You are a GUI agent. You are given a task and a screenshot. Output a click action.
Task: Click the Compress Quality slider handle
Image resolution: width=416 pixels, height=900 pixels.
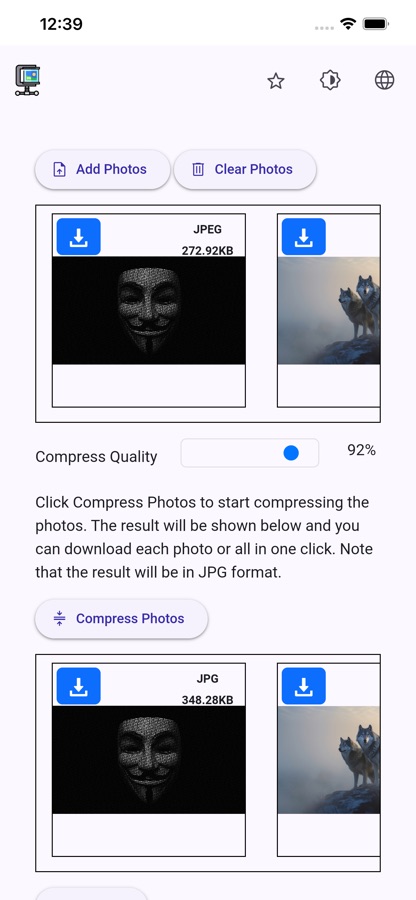[x=291, y=453]
